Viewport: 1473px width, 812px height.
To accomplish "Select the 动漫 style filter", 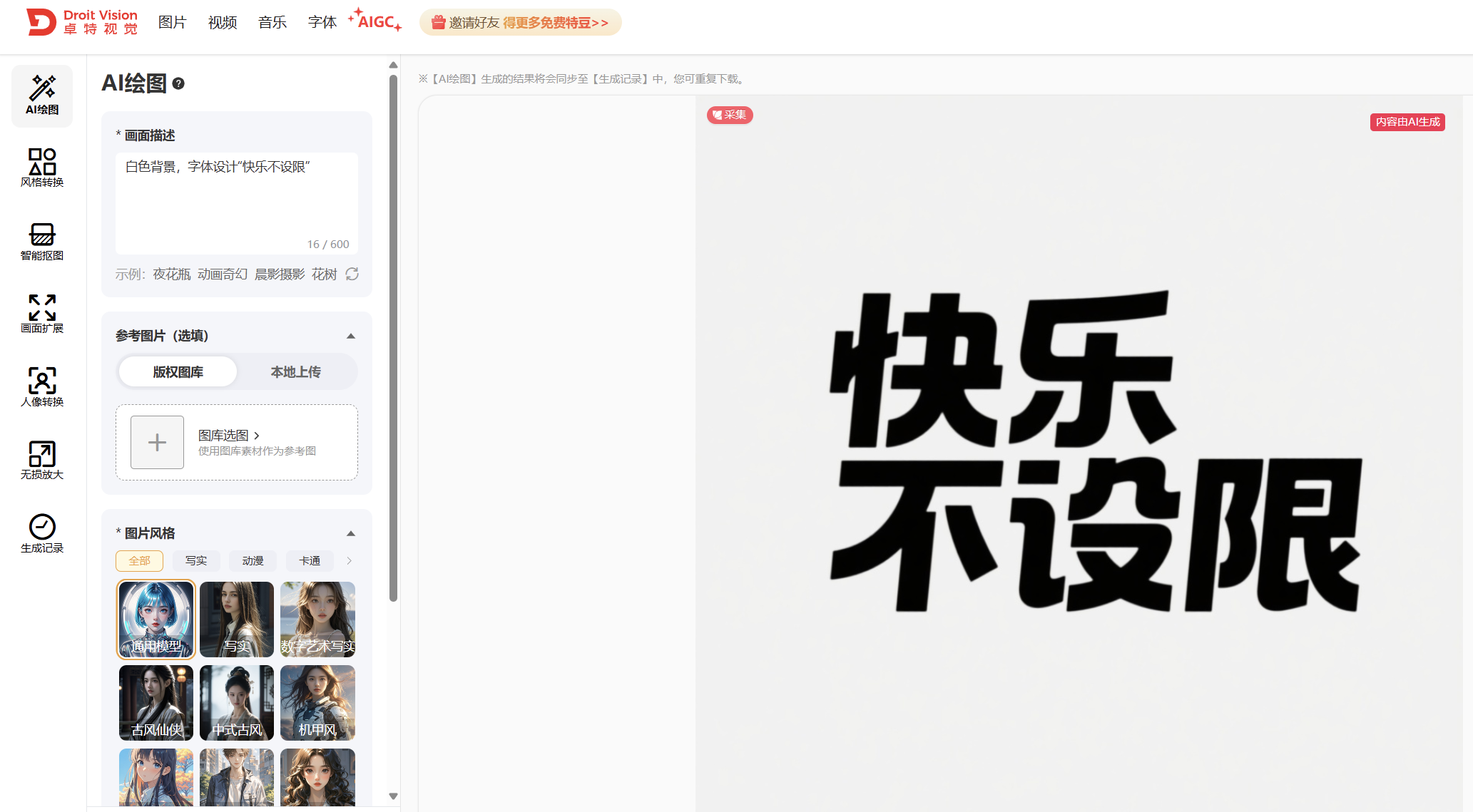I will tap(253, 560).
